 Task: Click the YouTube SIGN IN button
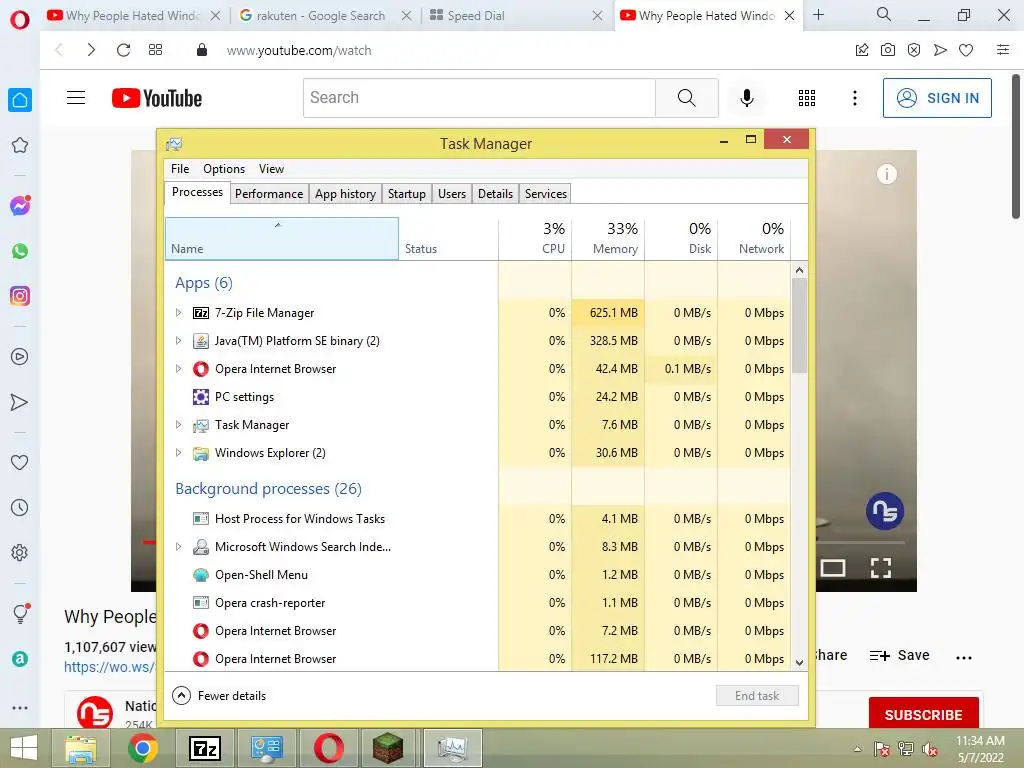(x=937, y=98)
